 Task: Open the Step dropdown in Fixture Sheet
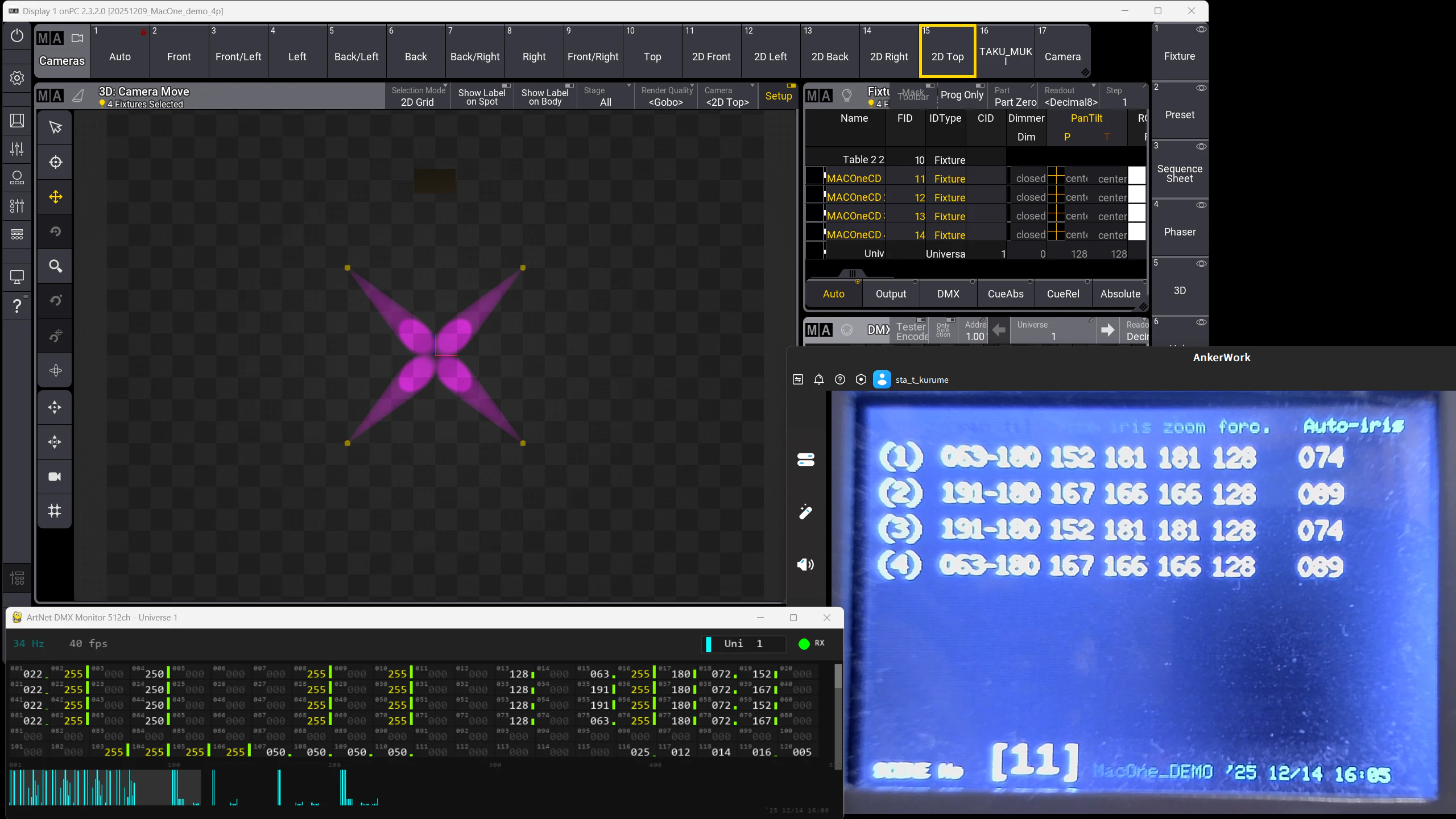1124,96
